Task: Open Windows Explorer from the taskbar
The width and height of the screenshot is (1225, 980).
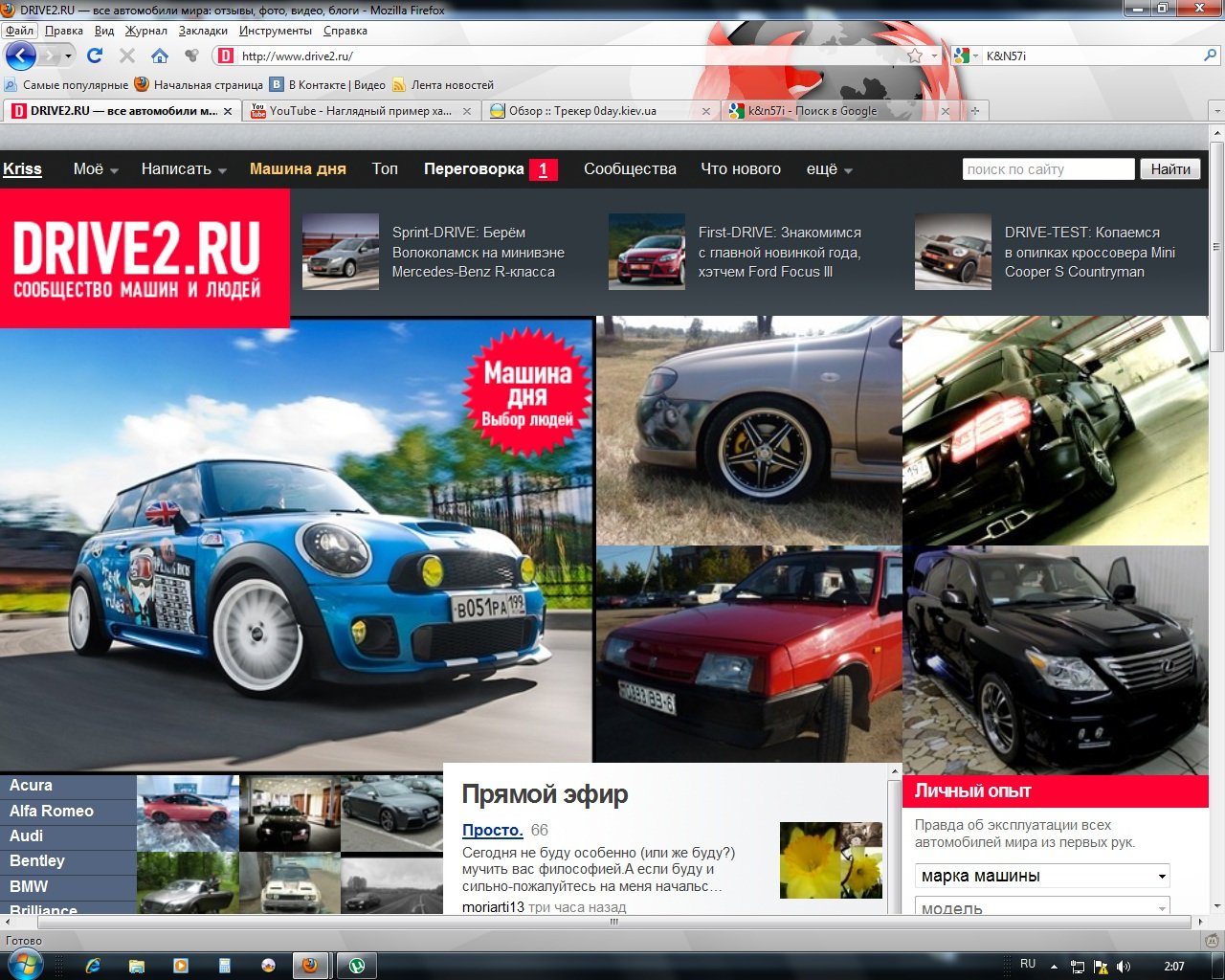Action: point(137,966)
